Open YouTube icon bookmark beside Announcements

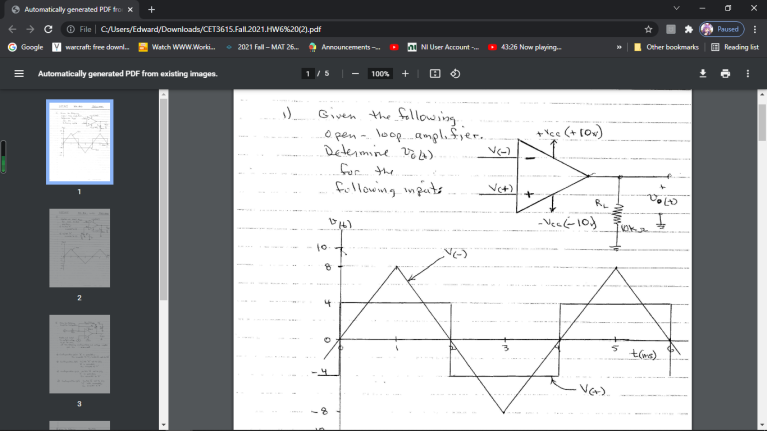point(394,47)
